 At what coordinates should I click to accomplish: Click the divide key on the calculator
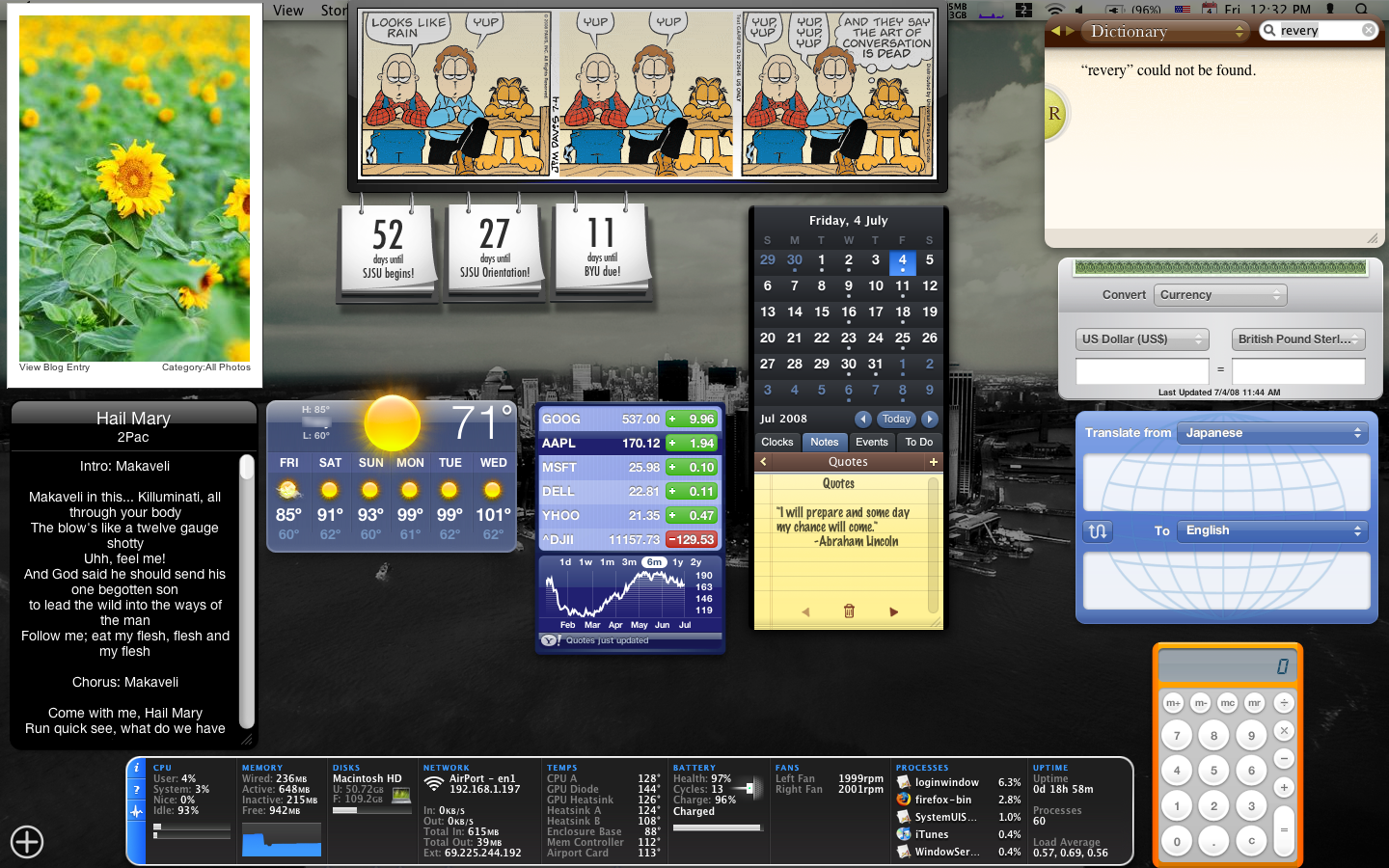(1284, 702)
